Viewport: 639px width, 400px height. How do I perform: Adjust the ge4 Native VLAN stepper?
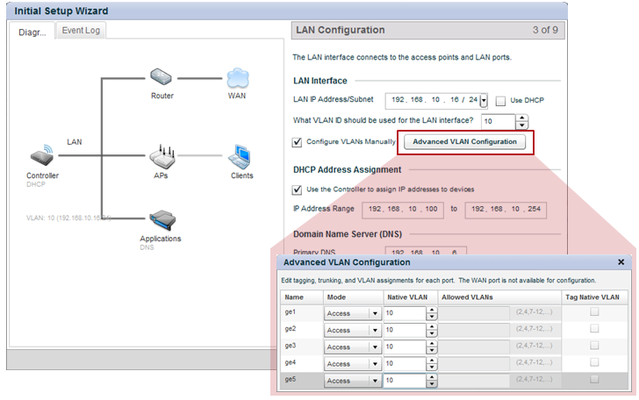click(432, 364)
